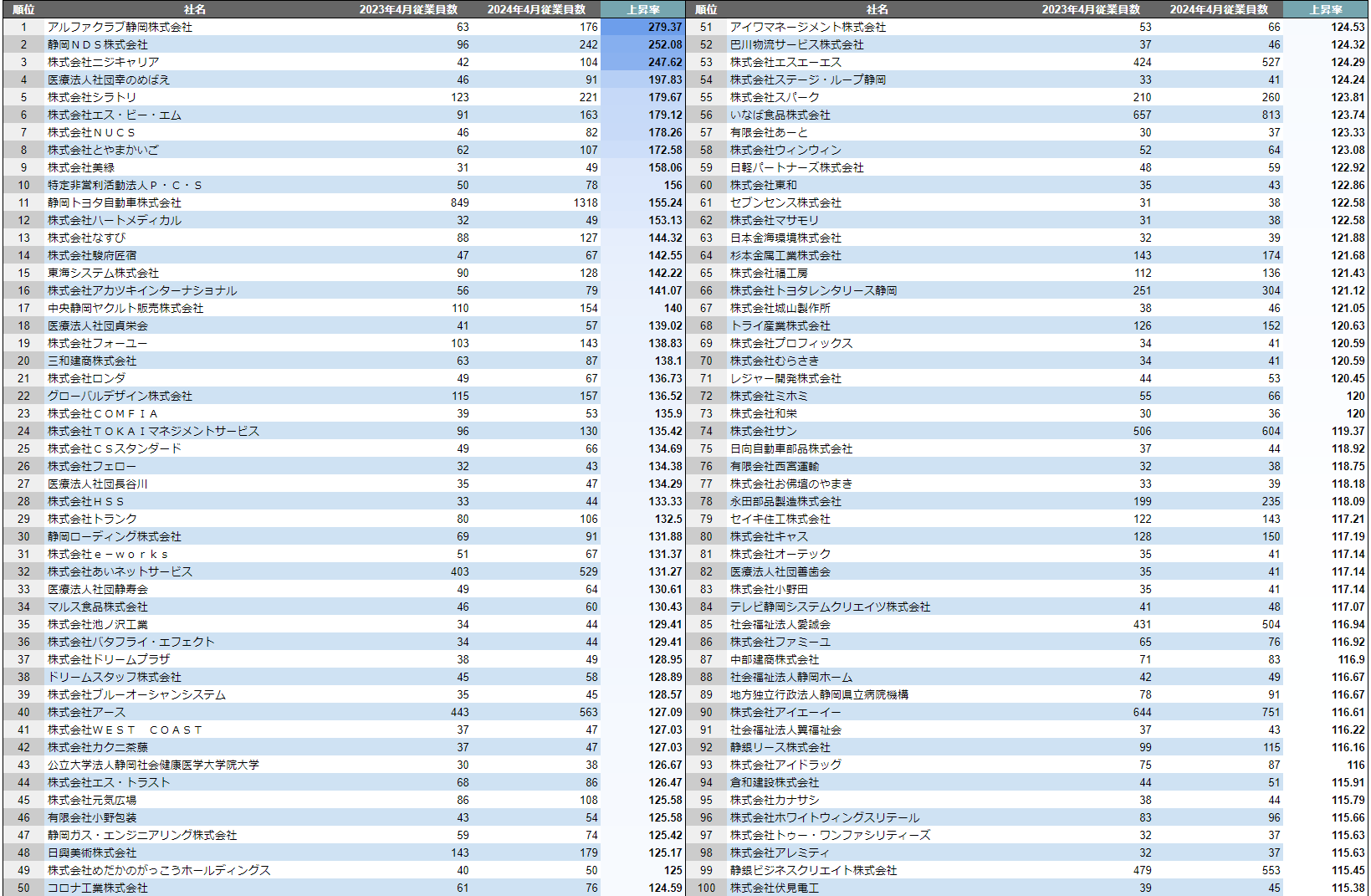
Task: Select セブンセンス株式会社
Action: pos(785,202)
